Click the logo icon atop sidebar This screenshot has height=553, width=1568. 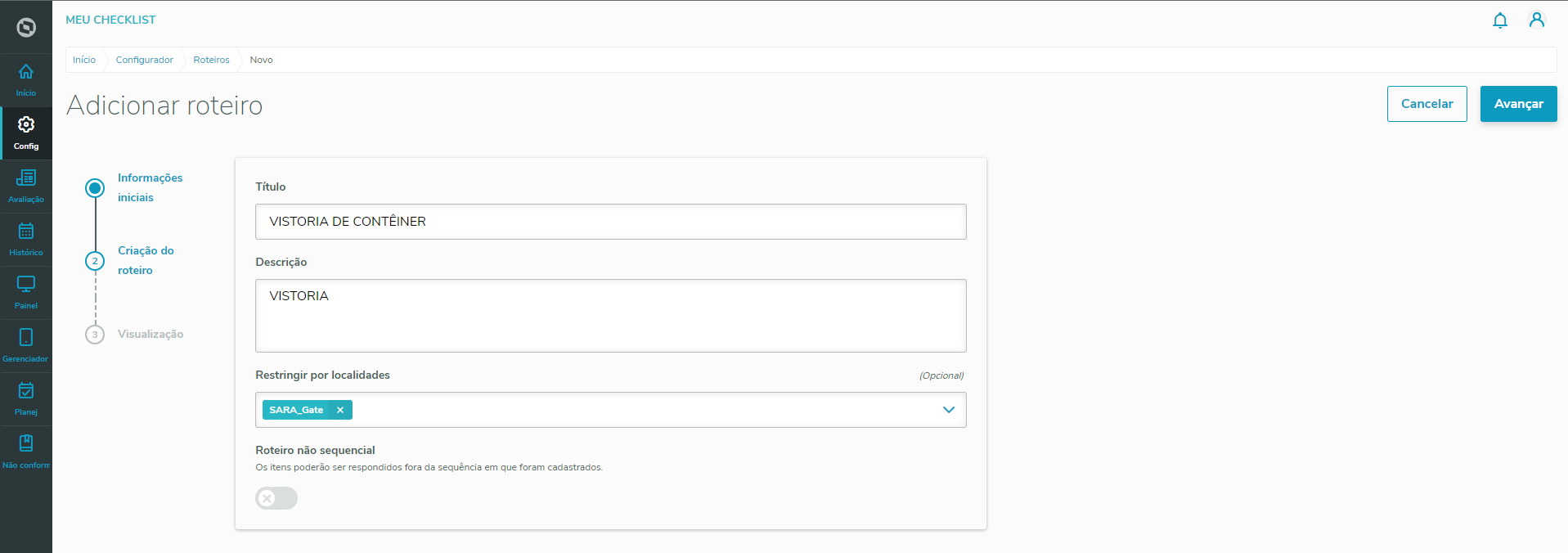click(26, 28)
